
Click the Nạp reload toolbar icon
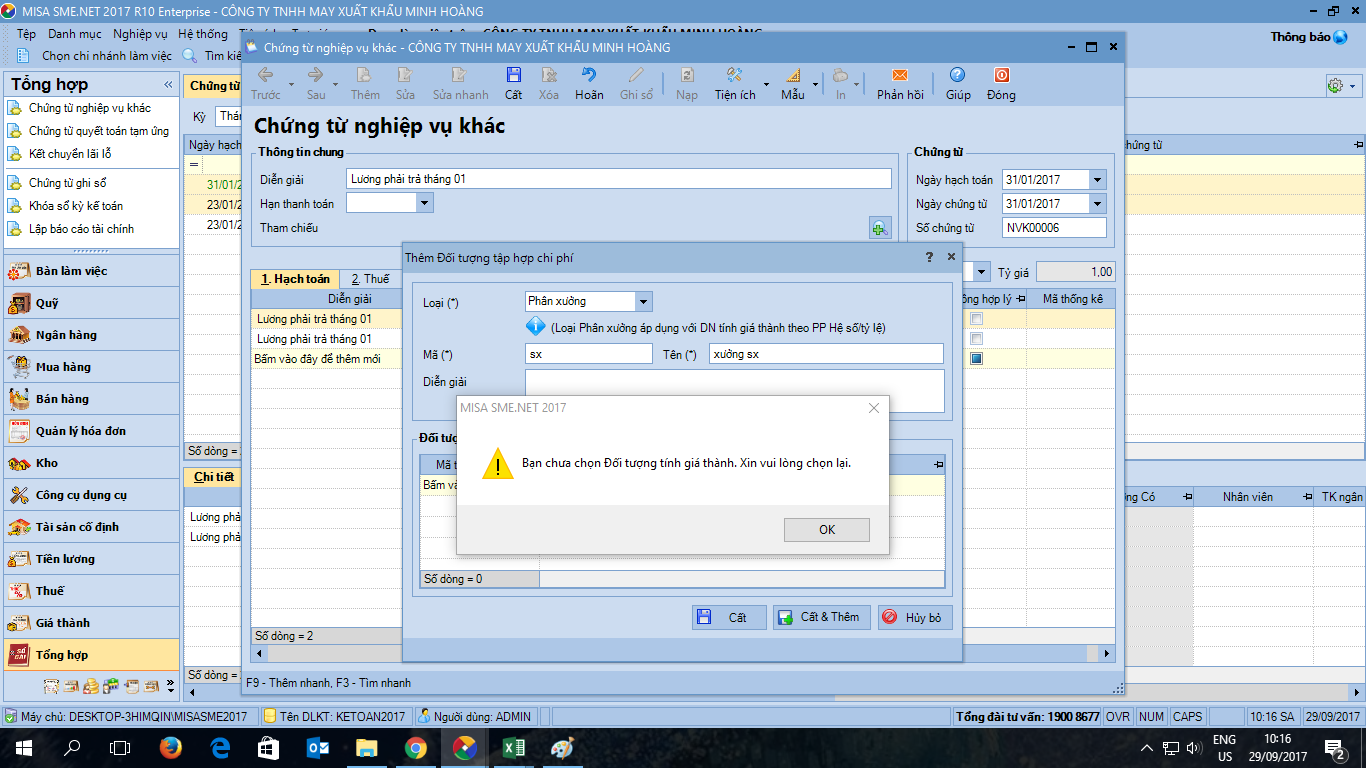coord(687,75)
